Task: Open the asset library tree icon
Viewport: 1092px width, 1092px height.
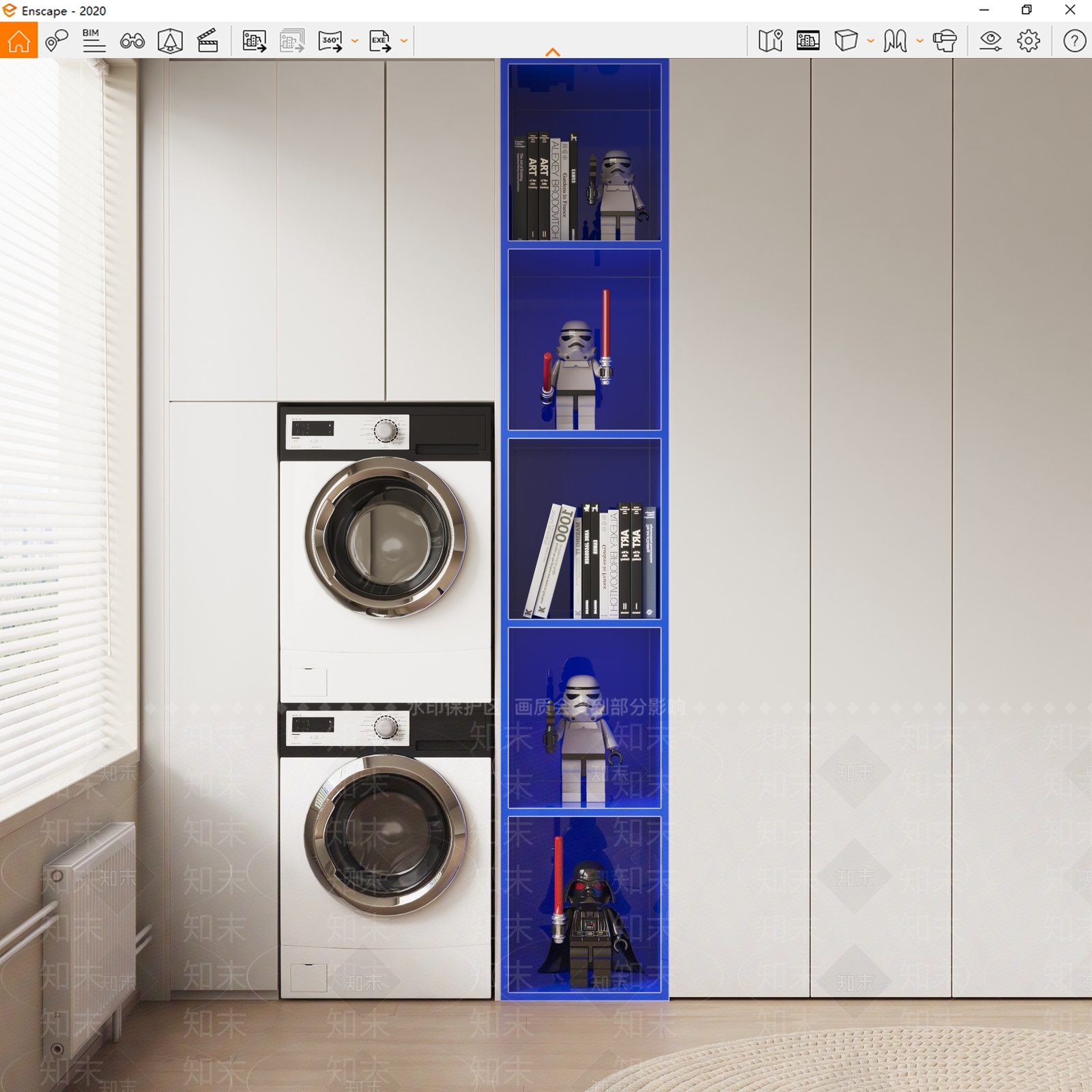Action: point(170,41)
